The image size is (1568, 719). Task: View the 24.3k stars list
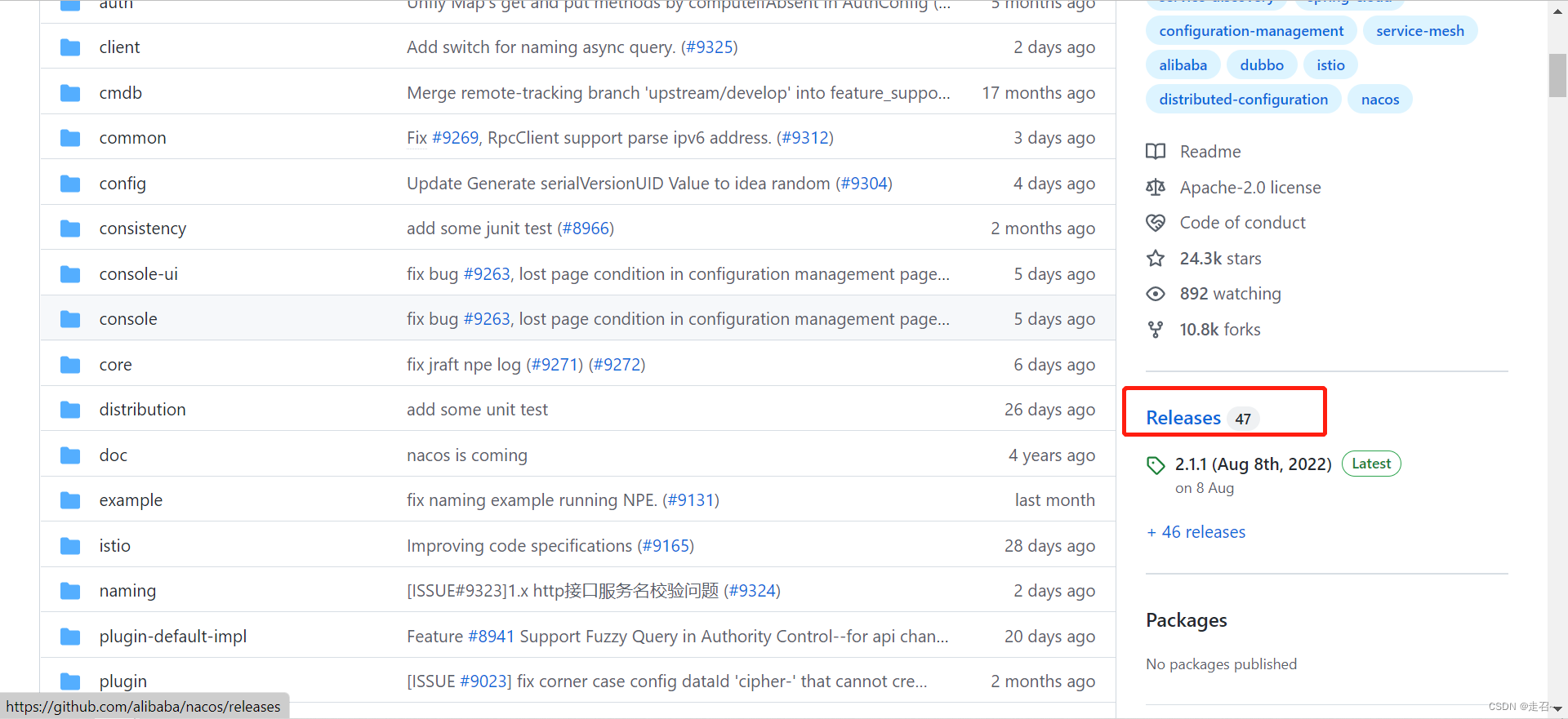point(1220,259)
